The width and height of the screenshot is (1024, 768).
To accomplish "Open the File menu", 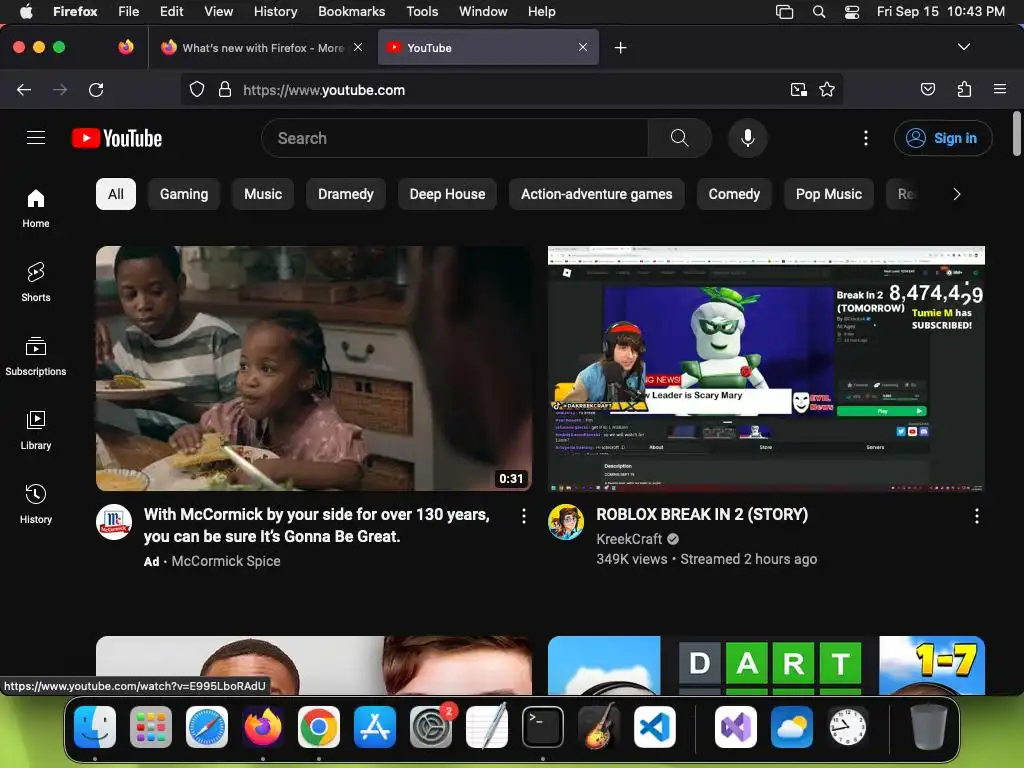I will click(x=129, y=11).
